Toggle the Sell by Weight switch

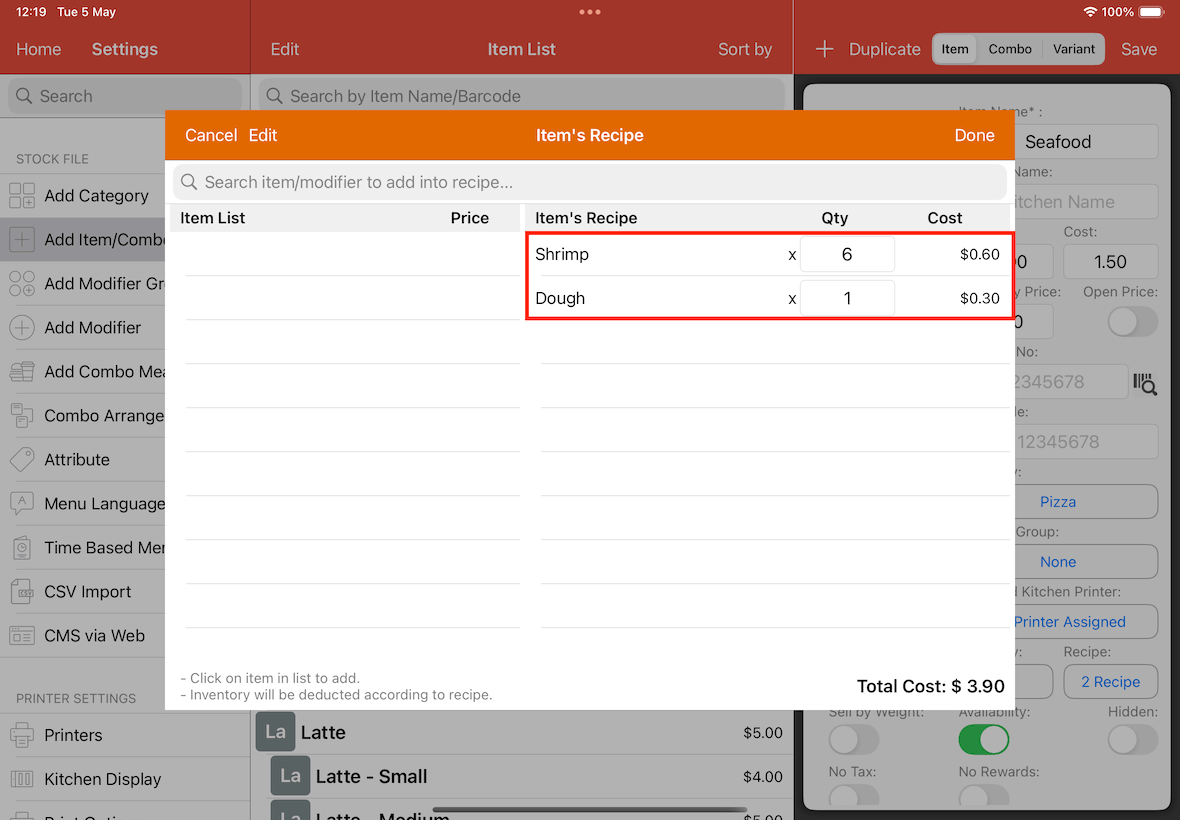point(853,740)
